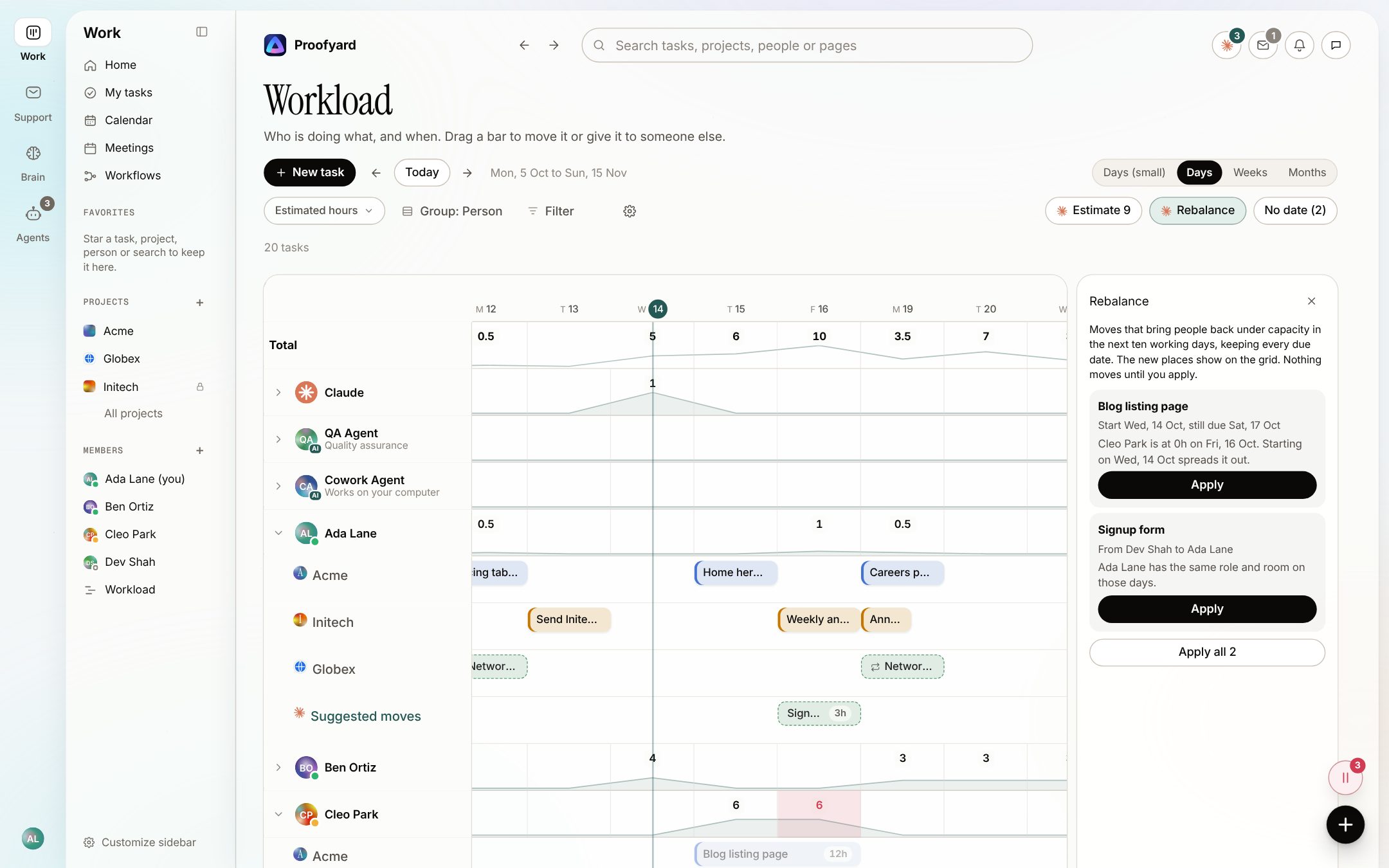The height and width of the screenshot is (868, 1389).
Task: Move to previous date range arrow
Action: click(376, 173)
